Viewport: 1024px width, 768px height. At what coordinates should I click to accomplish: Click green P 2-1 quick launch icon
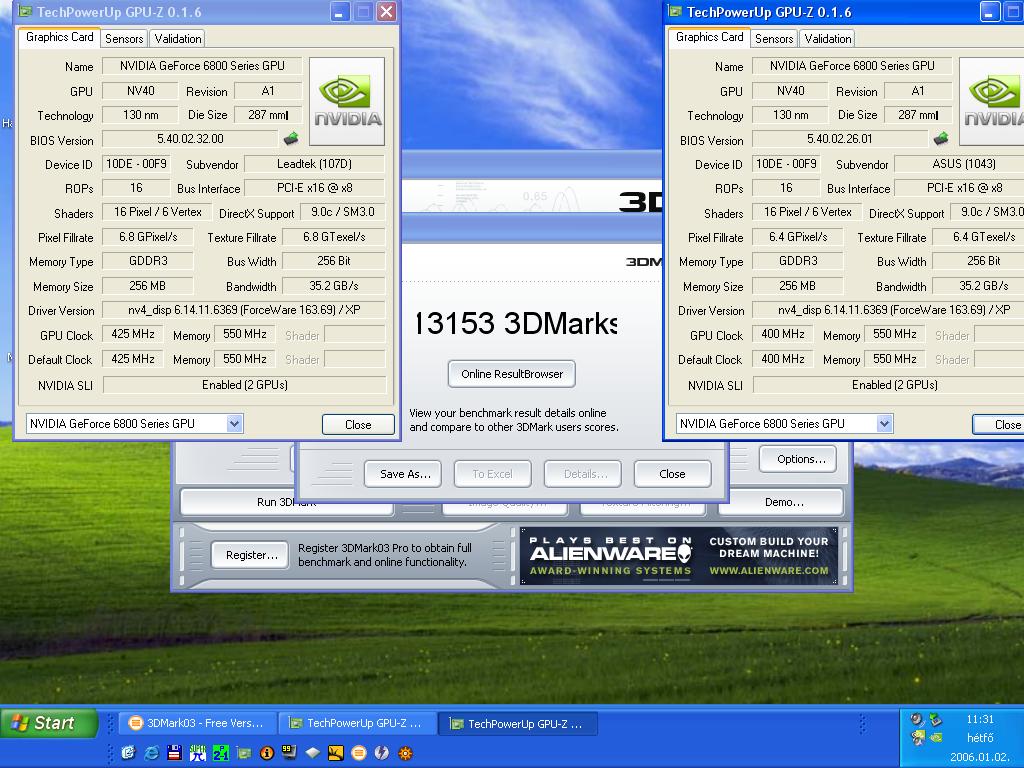(221, 753)
